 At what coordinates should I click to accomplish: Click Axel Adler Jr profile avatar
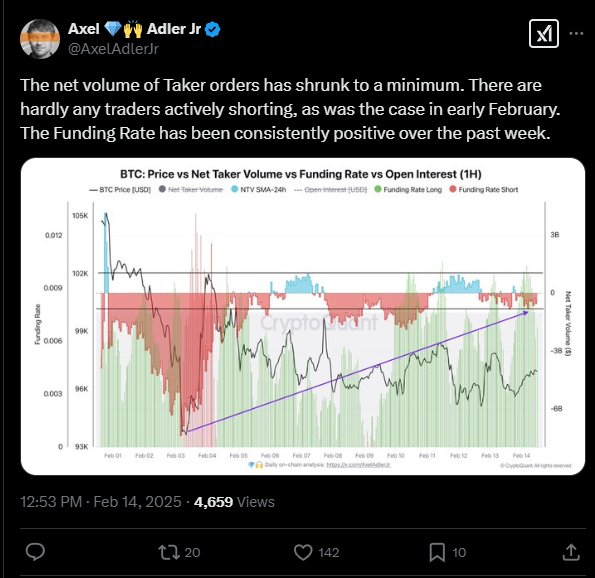coord(40,39)
